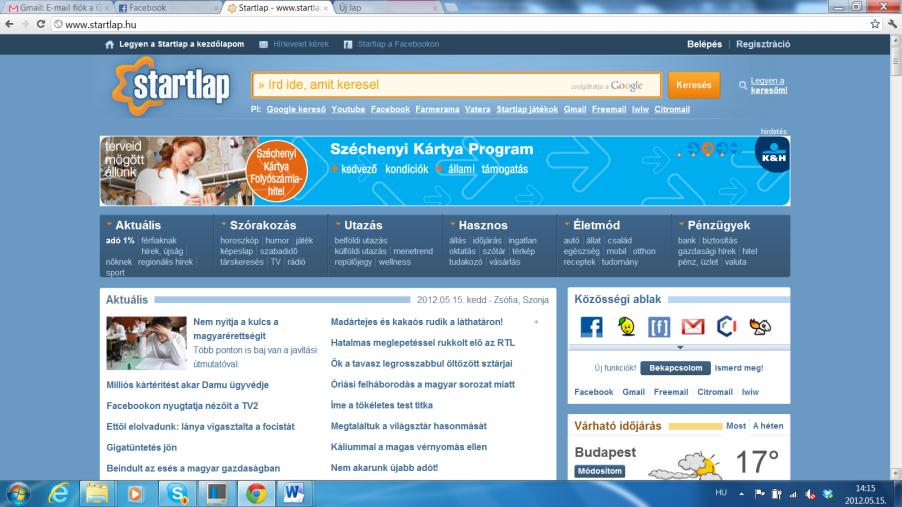Viewport: 902px width, 507px height.
Task: Click the Bekapcsolom button
Action: 675,368
